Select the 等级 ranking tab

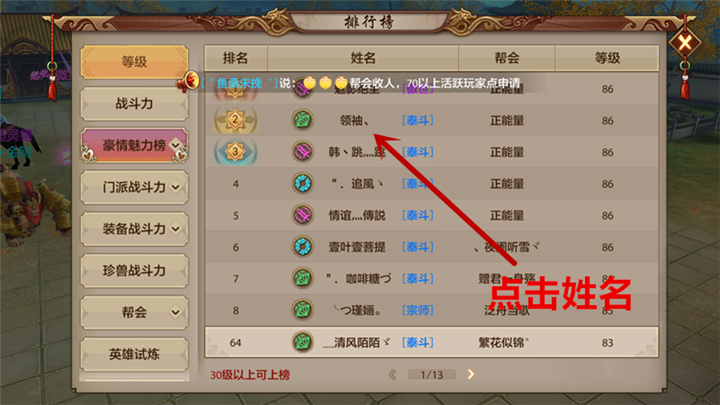(134, 62)
